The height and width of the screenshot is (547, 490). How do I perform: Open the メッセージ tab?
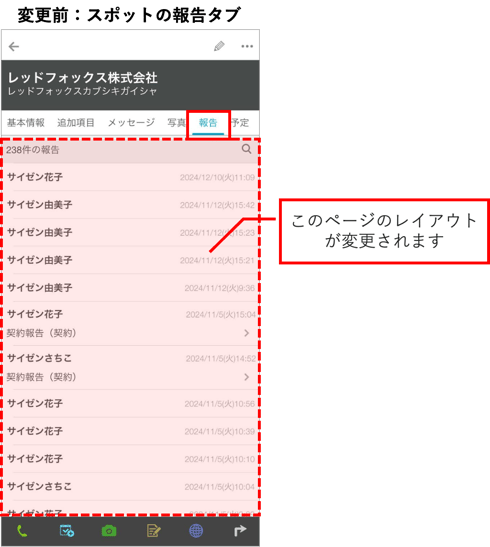pos(131,123)
